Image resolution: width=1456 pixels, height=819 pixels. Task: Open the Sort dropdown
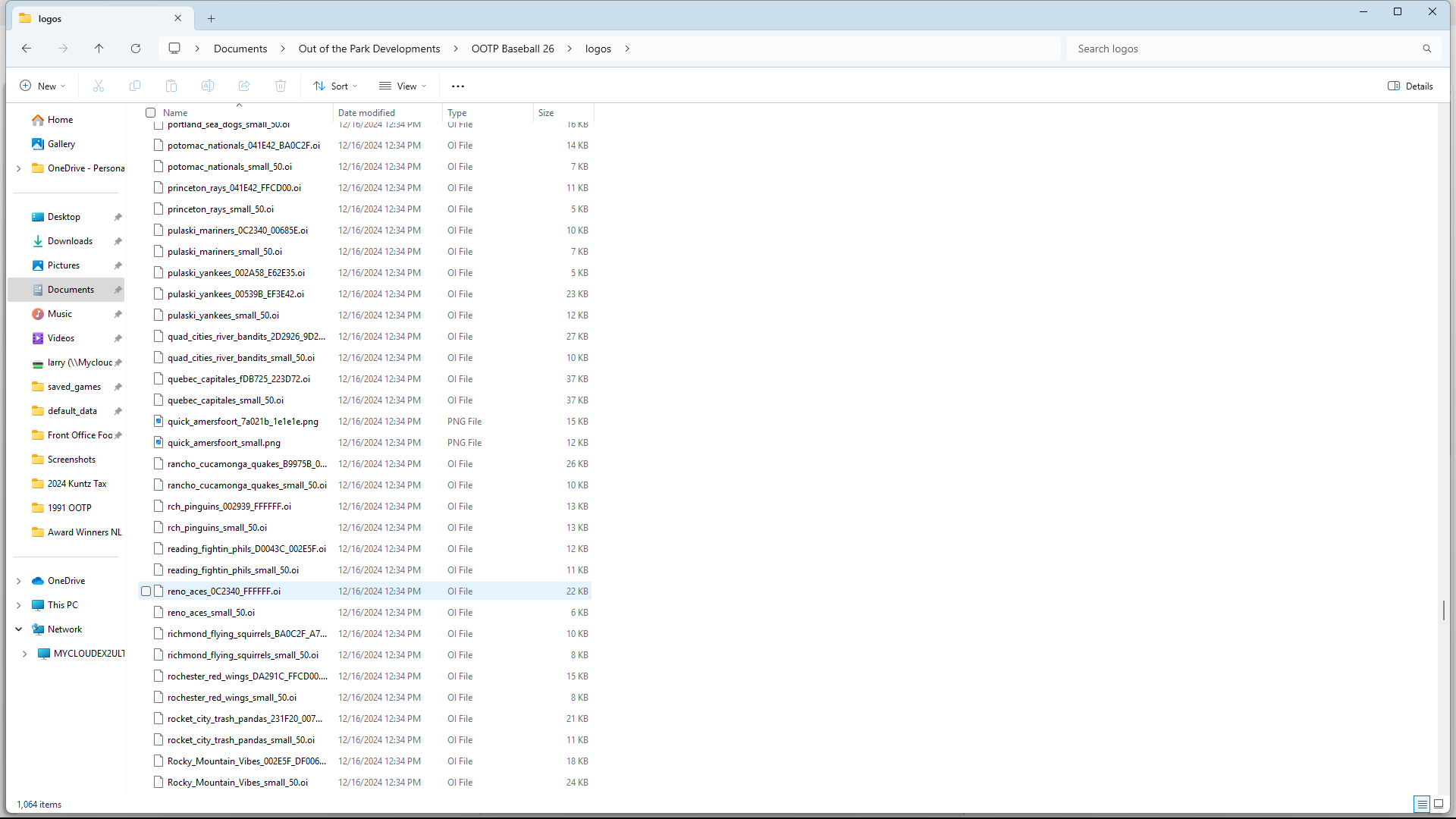tap(335, 86)
